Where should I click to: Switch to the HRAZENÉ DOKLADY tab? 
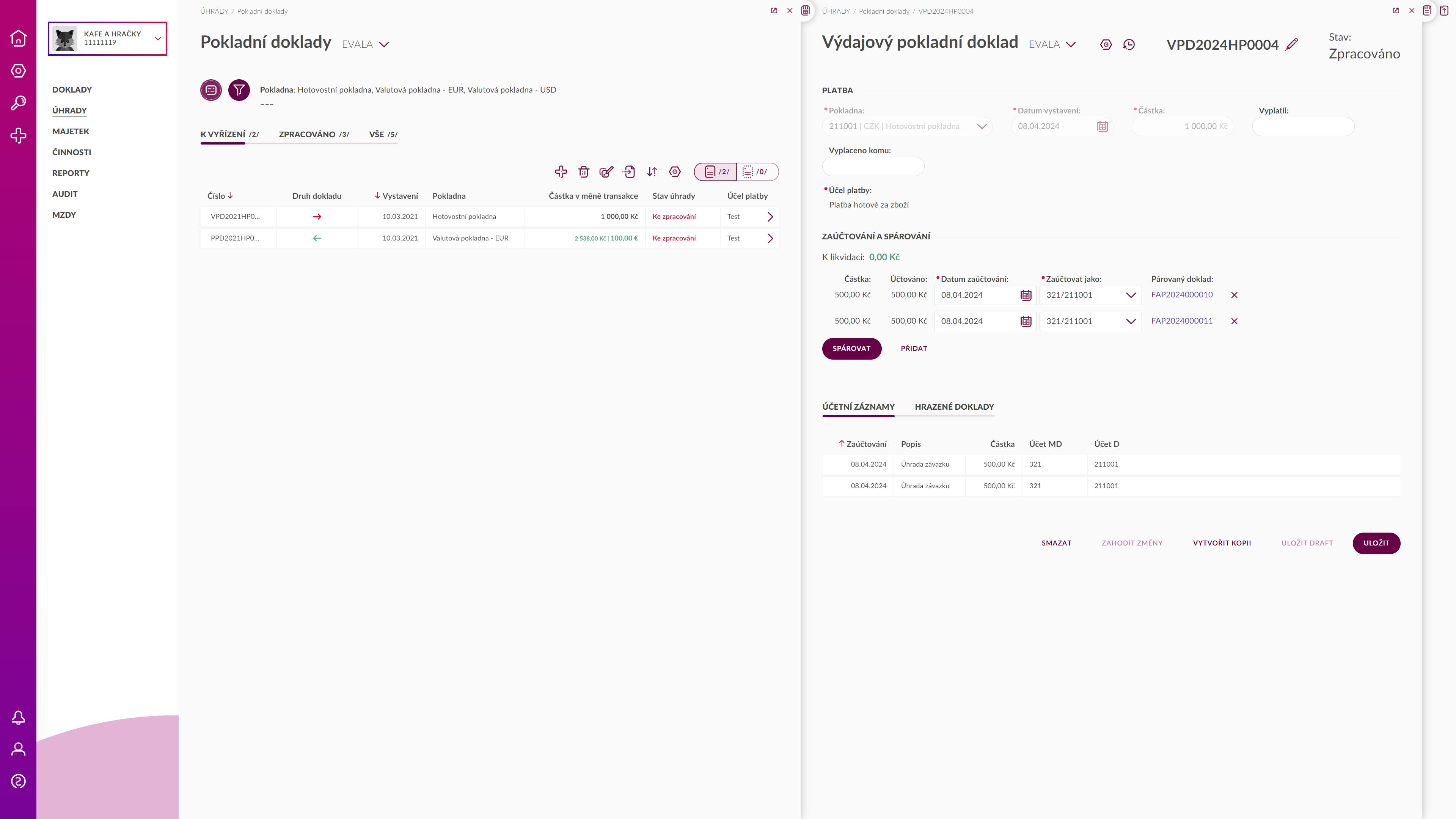[954, 407]
